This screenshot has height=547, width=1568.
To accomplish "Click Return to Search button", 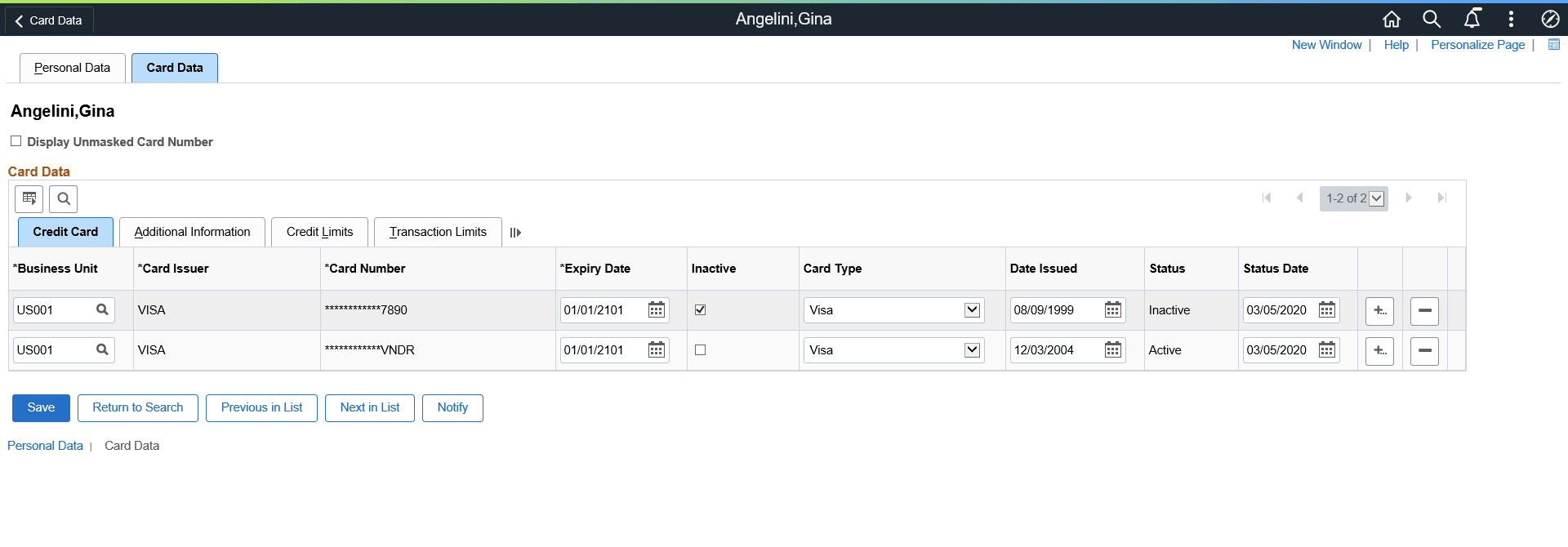I will (138, 407).
